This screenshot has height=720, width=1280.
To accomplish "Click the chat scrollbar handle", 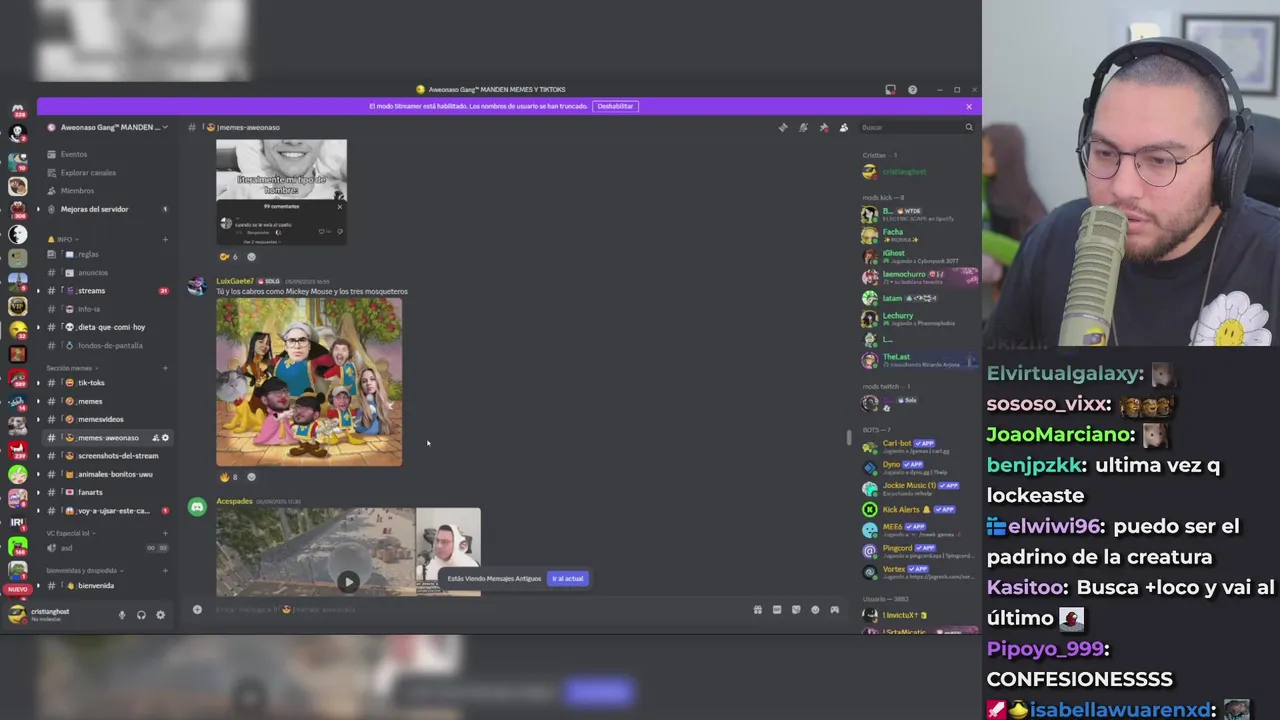I will [x=849, y=437].
